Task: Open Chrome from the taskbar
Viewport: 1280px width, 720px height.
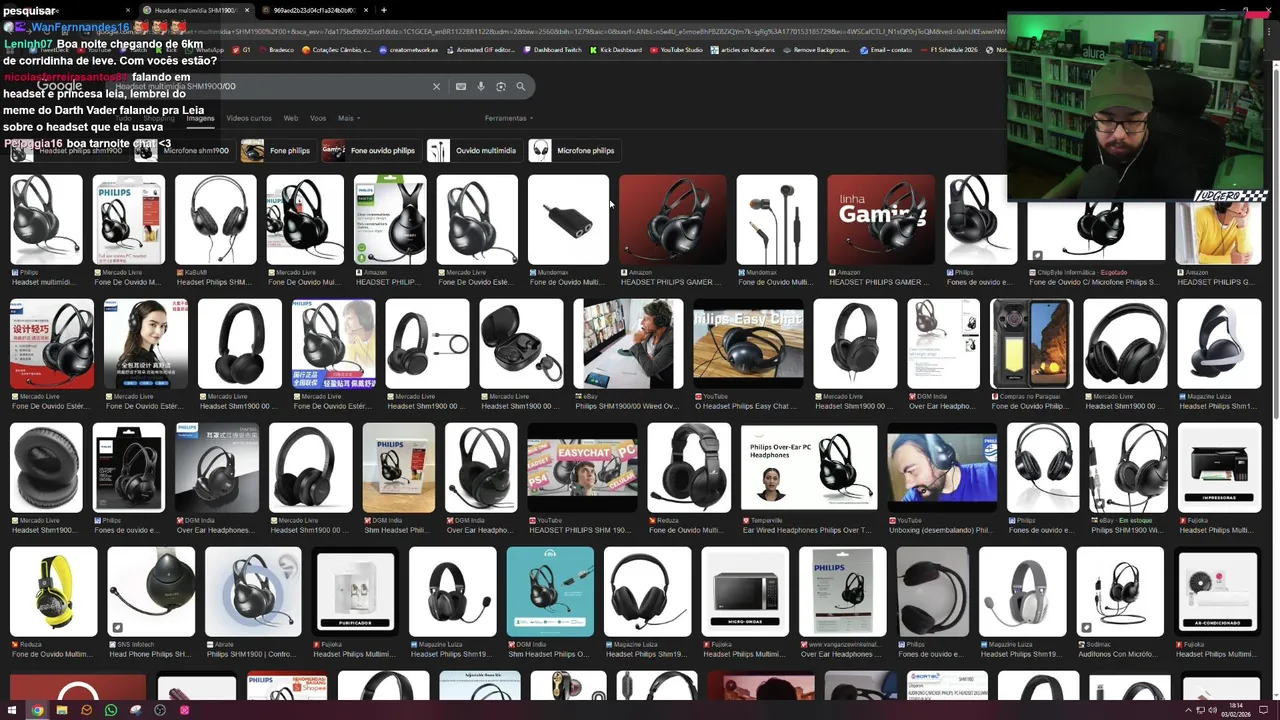Action: click(37, 710)
